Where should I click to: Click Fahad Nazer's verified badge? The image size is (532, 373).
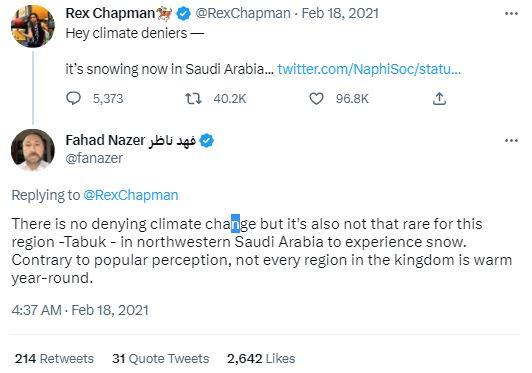pyautogui.click(x=207, y=141)
